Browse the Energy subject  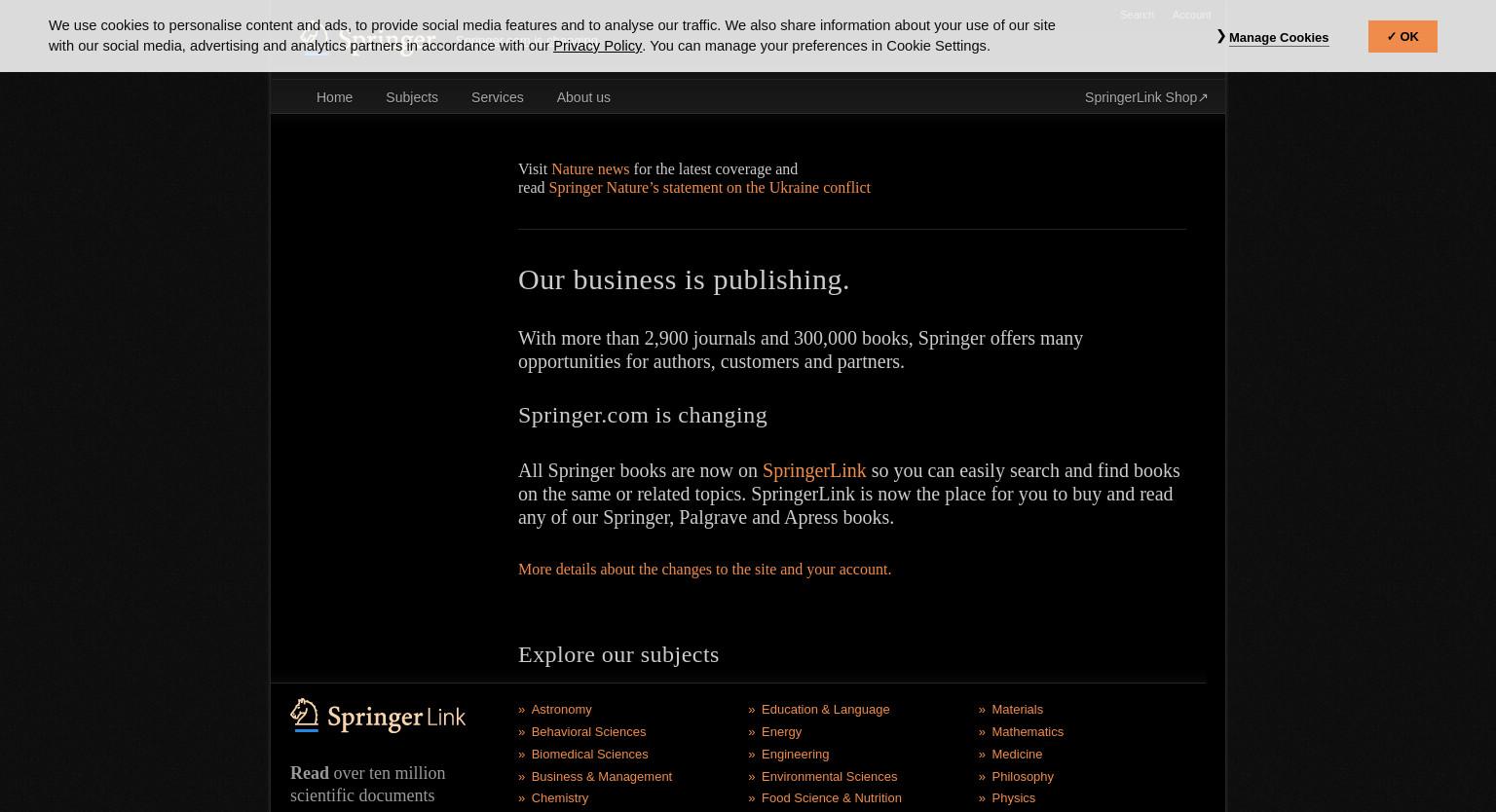781,732
